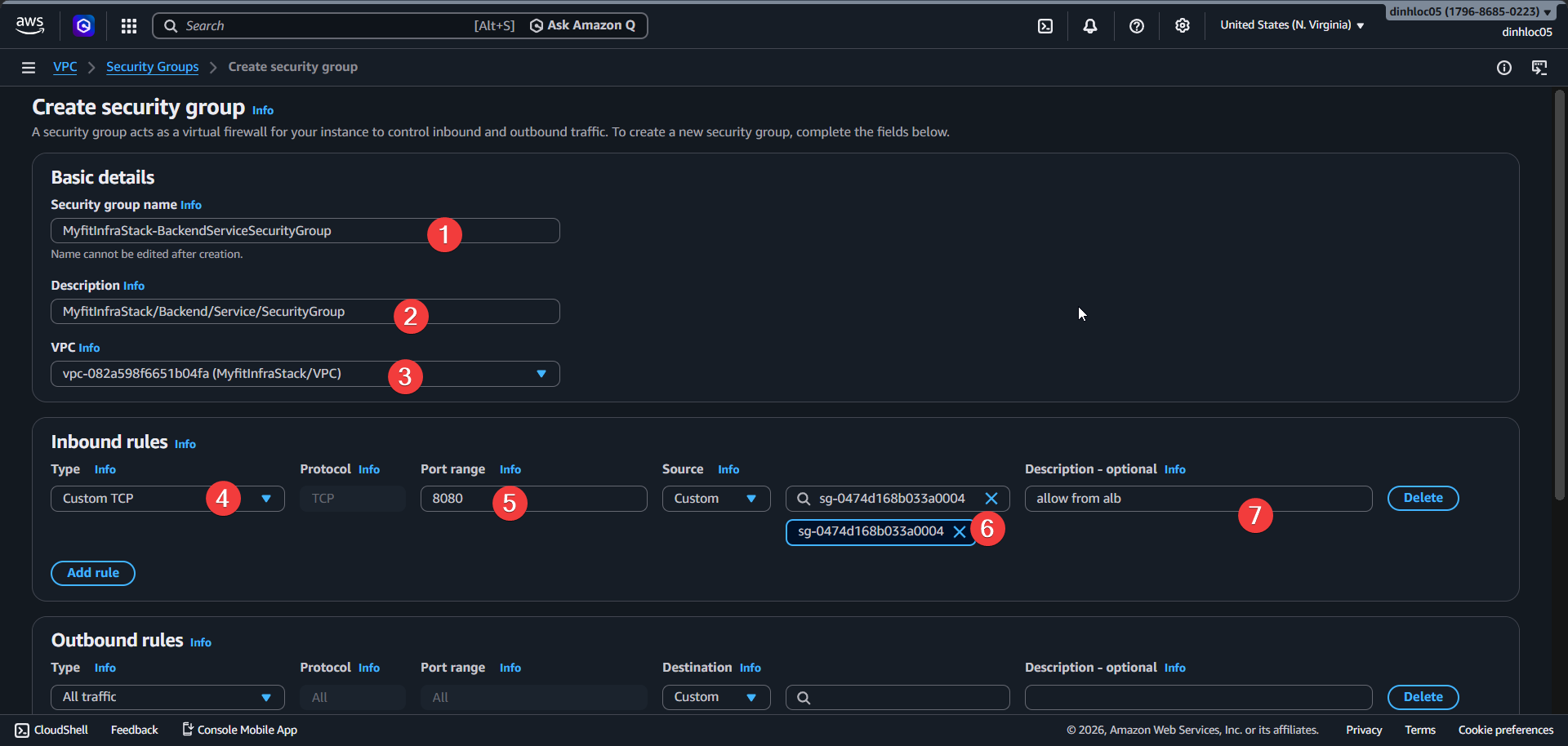Navigate to VPC breadcrumb link
Screen dimensions: 1568x746
point(65,67)
